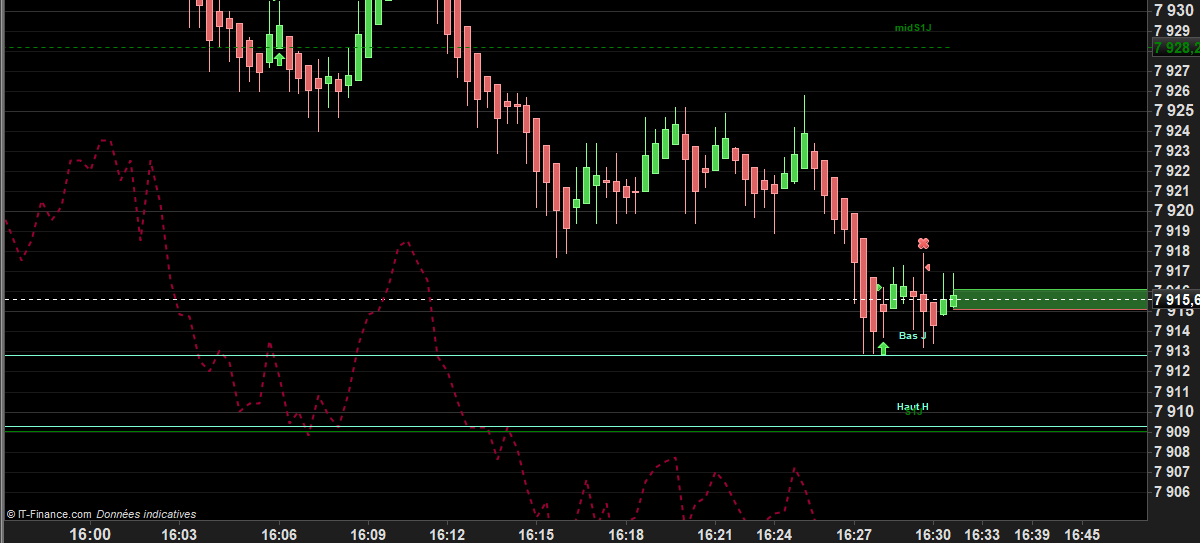Viewport: 1200px width, 543px height.
Task: Click the 7 911 price axis label
Action: [1171, 391]
